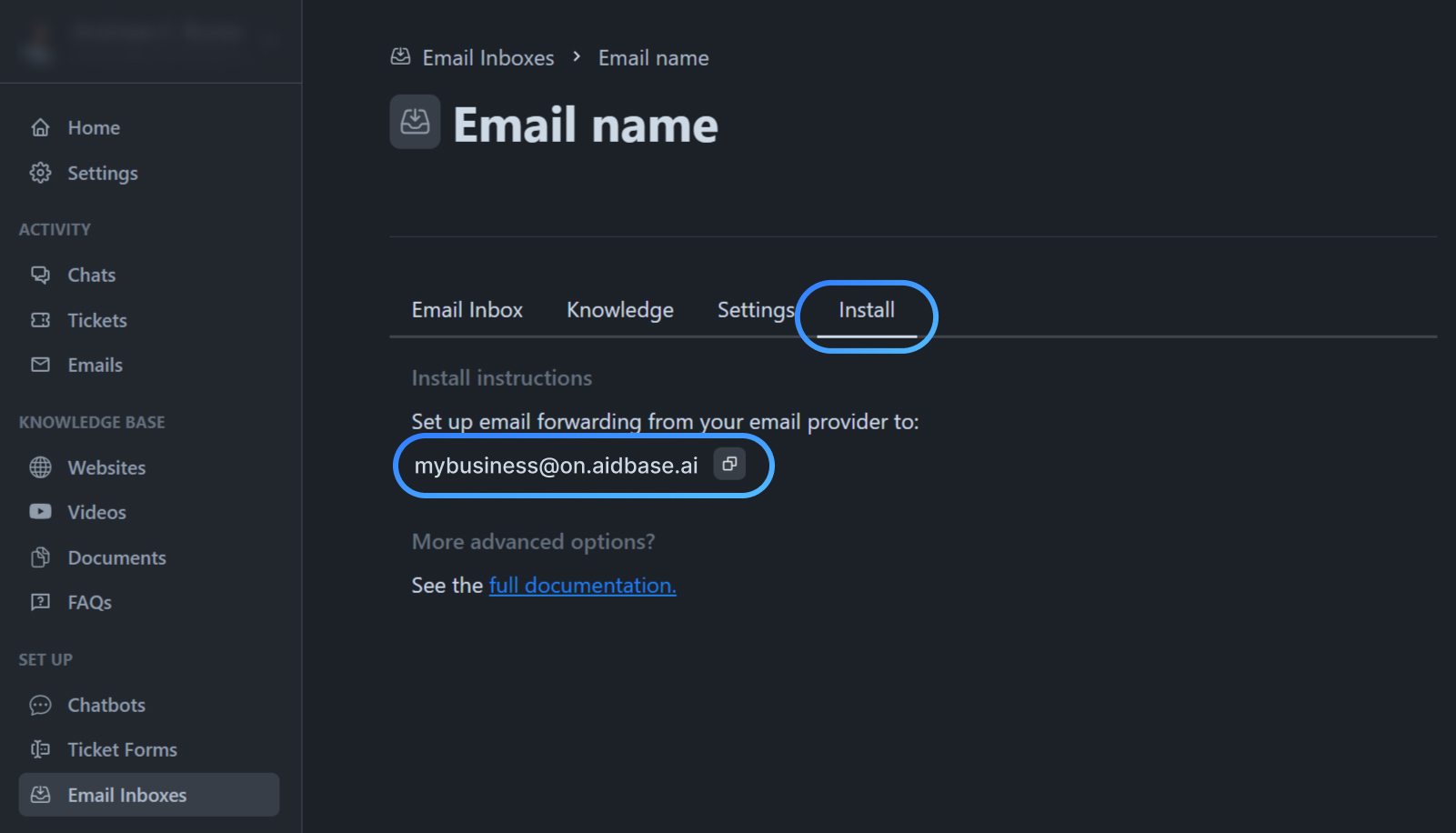This screenshot has width=1456, height=833.
Task: Click the Ticket Forms icon
Action: pyautogui.click(x=41, y=748)
